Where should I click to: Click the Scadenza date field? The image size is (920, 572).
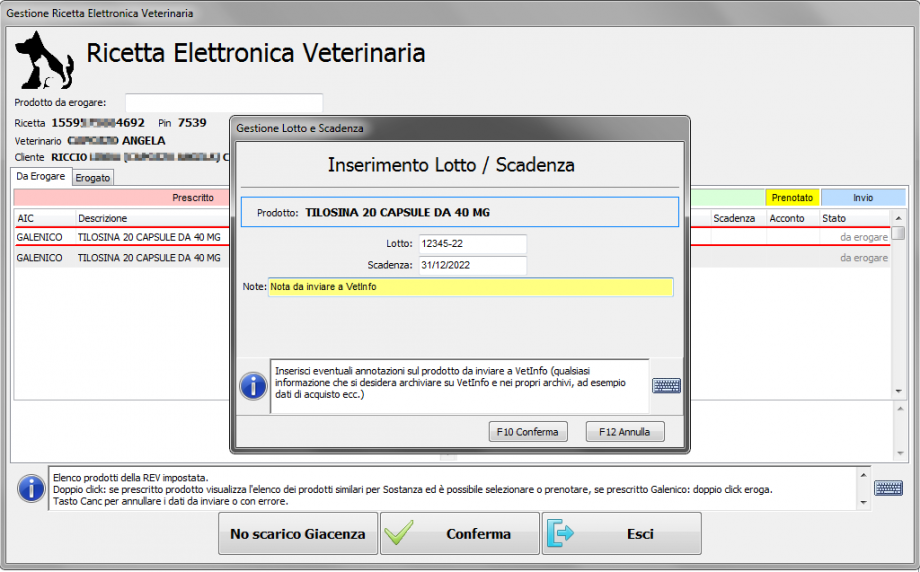coord(471,265)
